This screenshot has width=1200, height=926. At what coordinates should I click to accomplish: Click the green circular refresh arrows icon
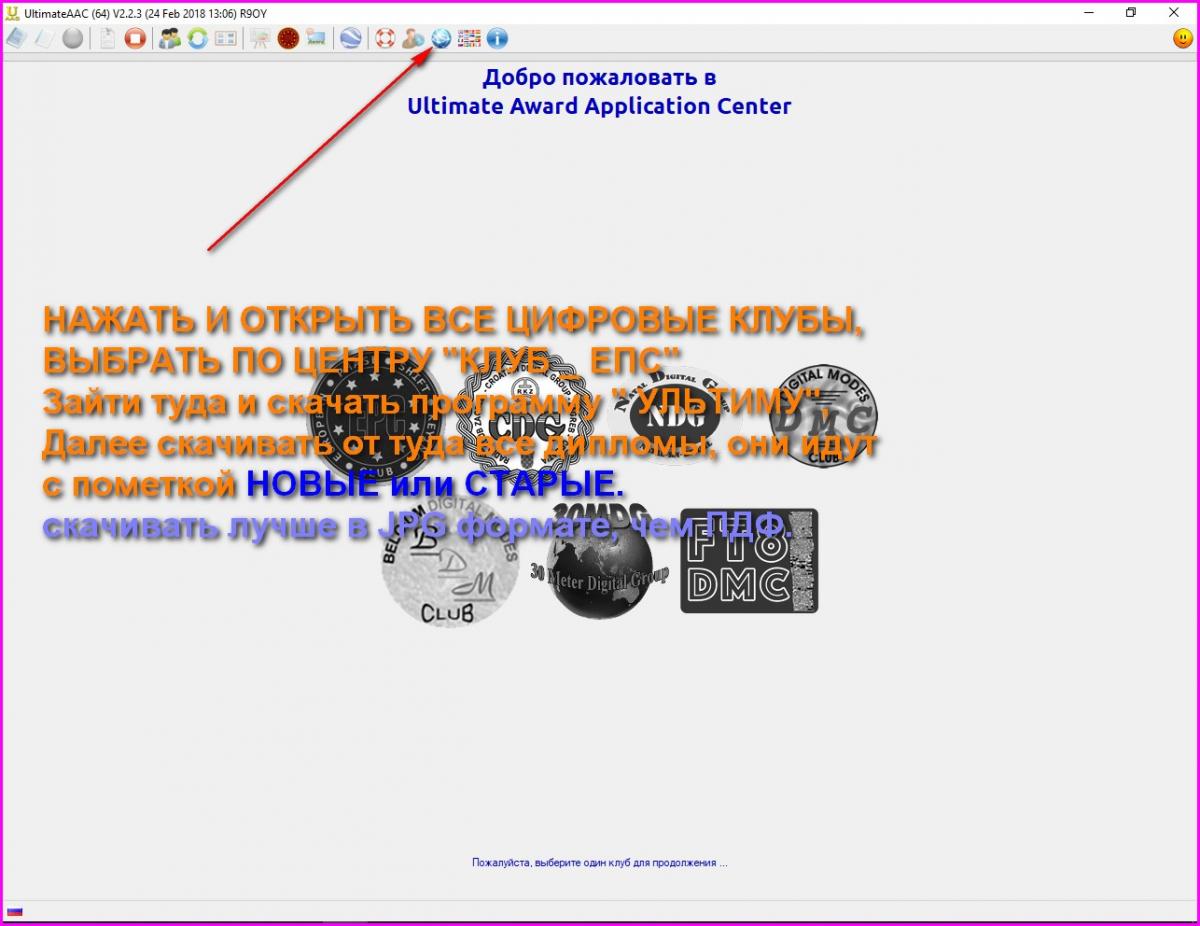(197, 39)
